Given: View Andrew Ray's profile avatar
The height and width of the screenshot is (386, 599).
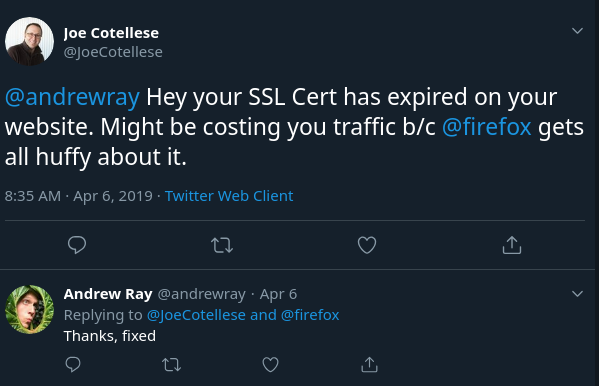Looking at the screenshot, I should click(x=29, y=309).
